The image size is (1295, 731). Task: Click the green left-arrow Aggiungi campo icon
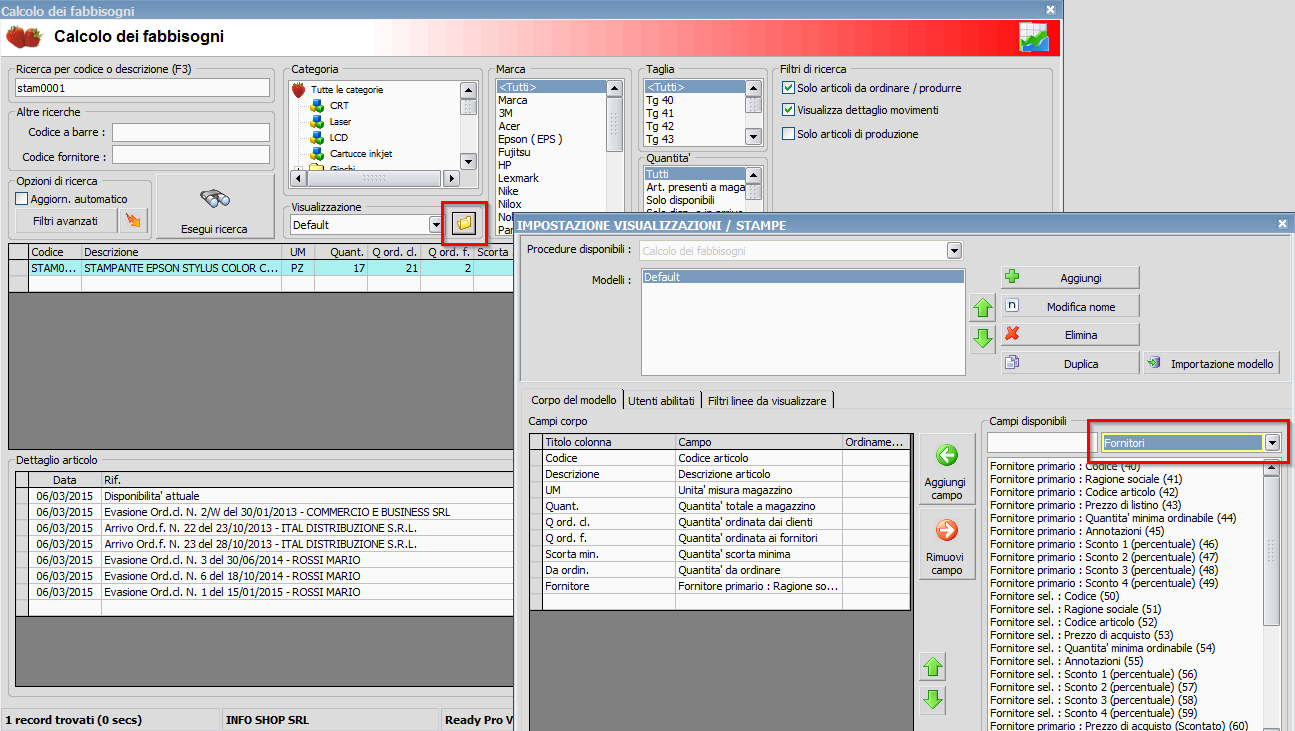pyautogui.click(x=946, y=456)
